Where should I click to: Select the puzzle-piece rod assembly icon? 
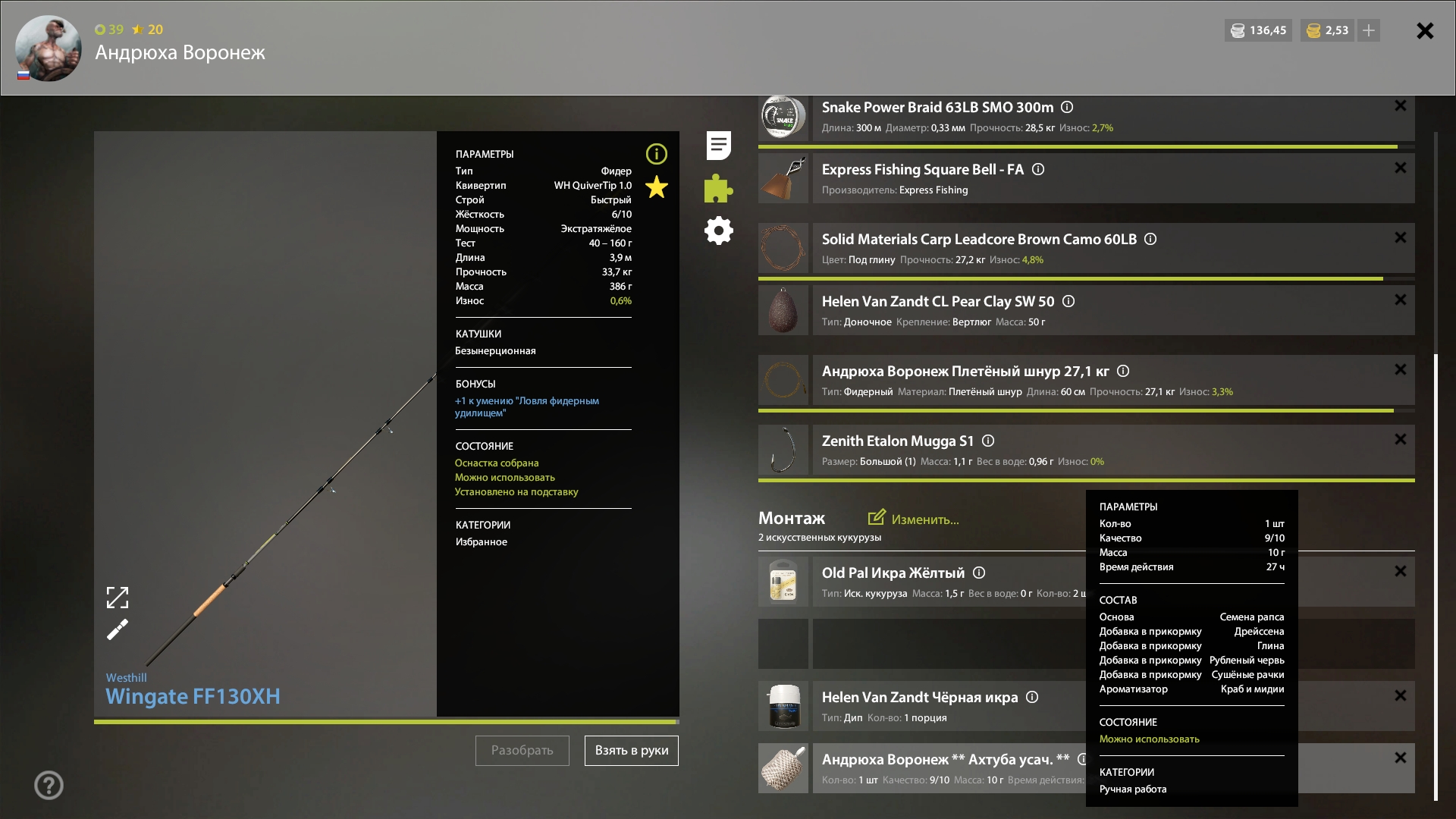717,188
